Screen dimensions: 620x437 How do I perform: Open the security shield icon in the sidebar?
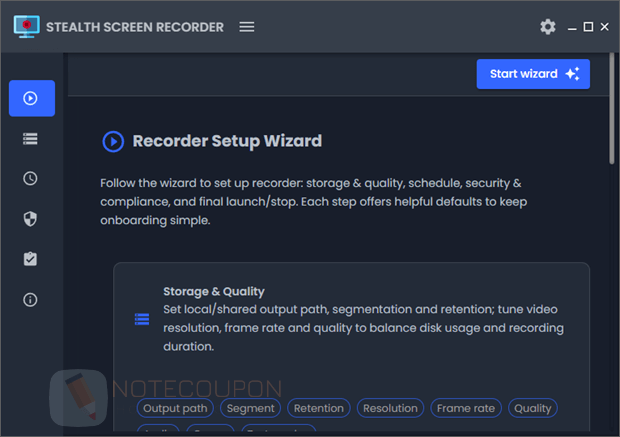point(30,219)
